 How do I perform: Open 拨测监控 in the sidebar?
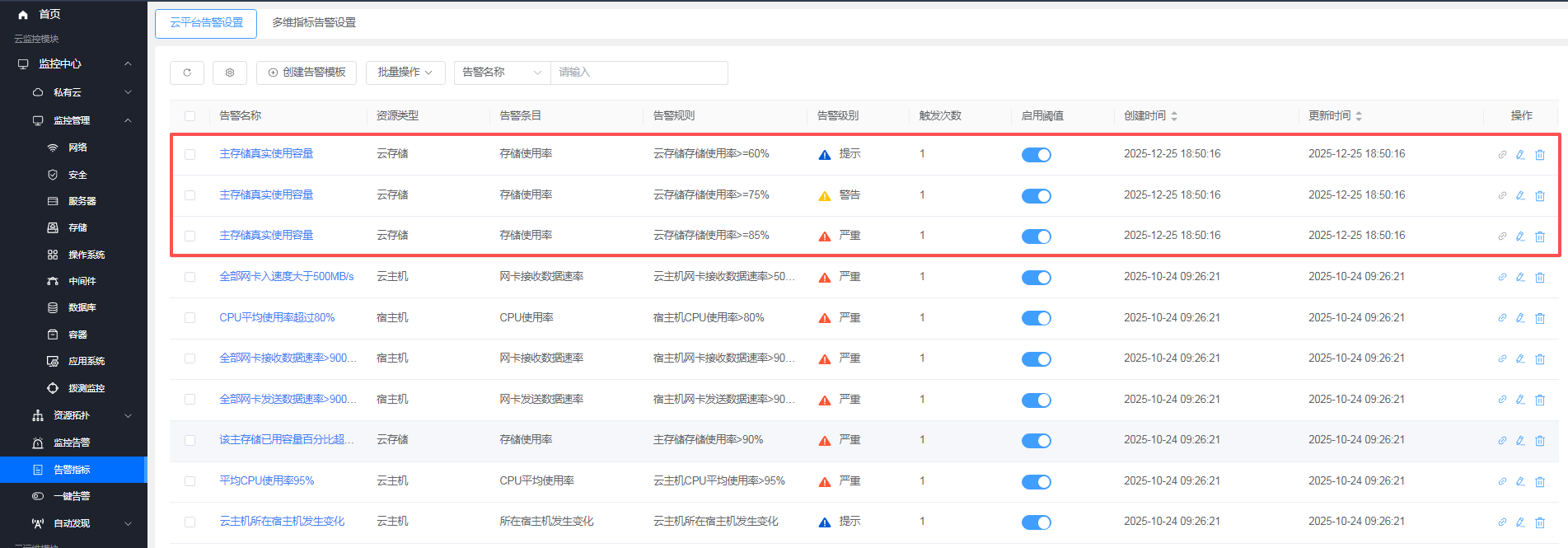coord(87,388)
